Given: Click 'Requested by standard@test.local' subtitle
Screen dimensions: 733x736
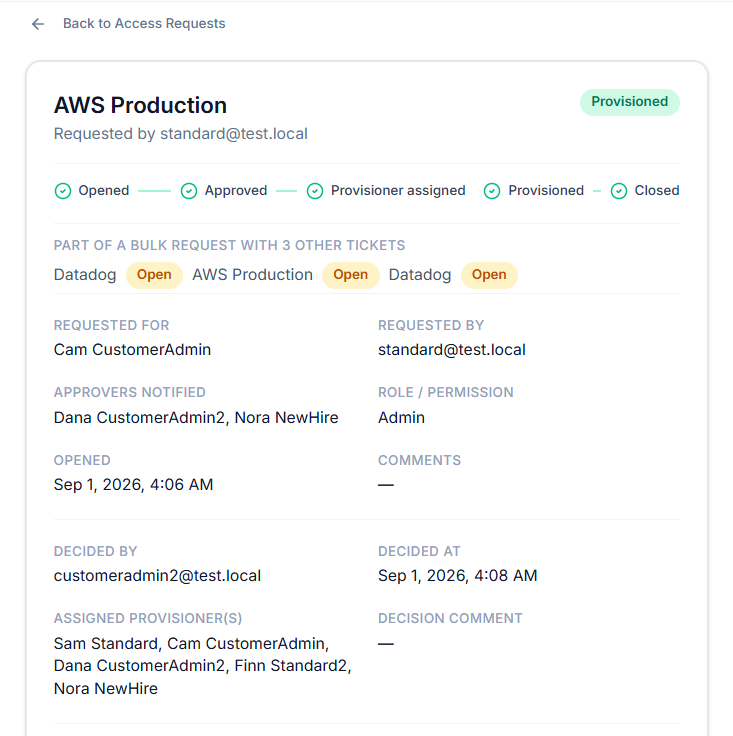Looking at the screenshot, I should pyautogui.click(x=181, y=134).
